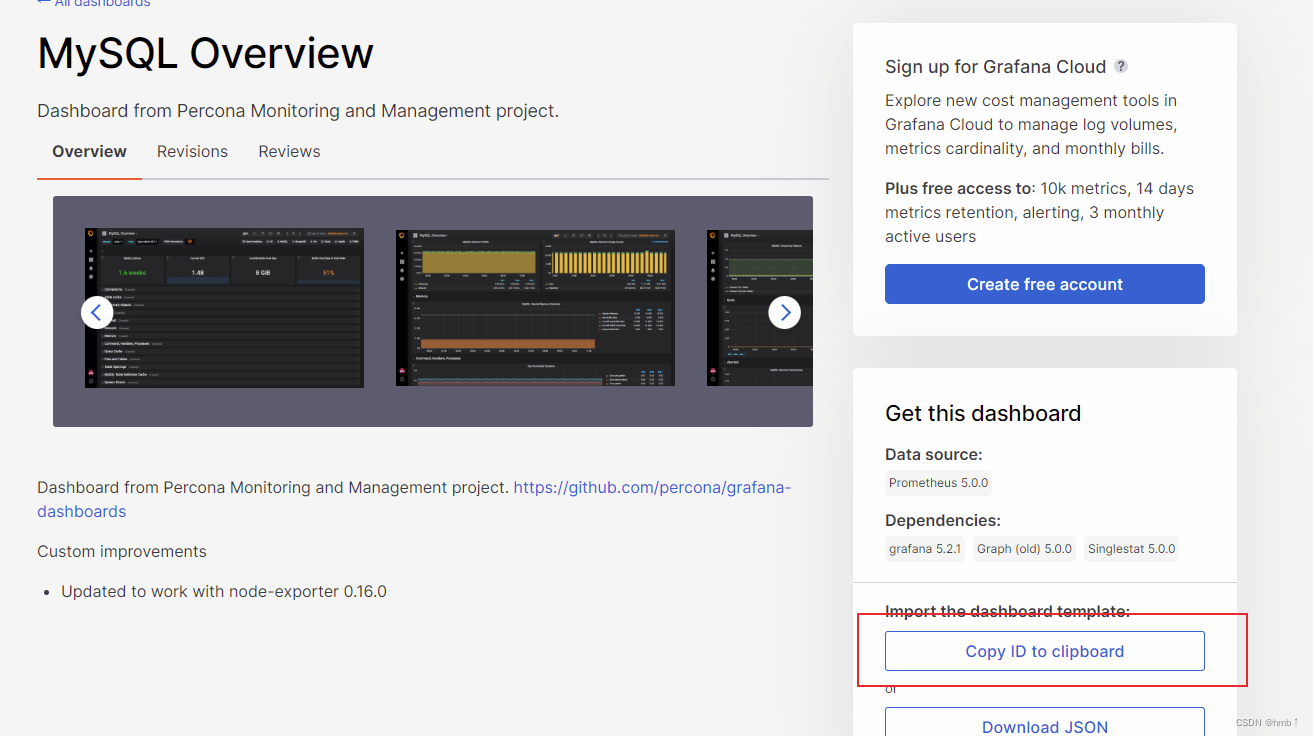1313x736 pixels.
Task: Click the Graph (old) 5.0.0 dependency tag
Action: [x=1024, y=549]
